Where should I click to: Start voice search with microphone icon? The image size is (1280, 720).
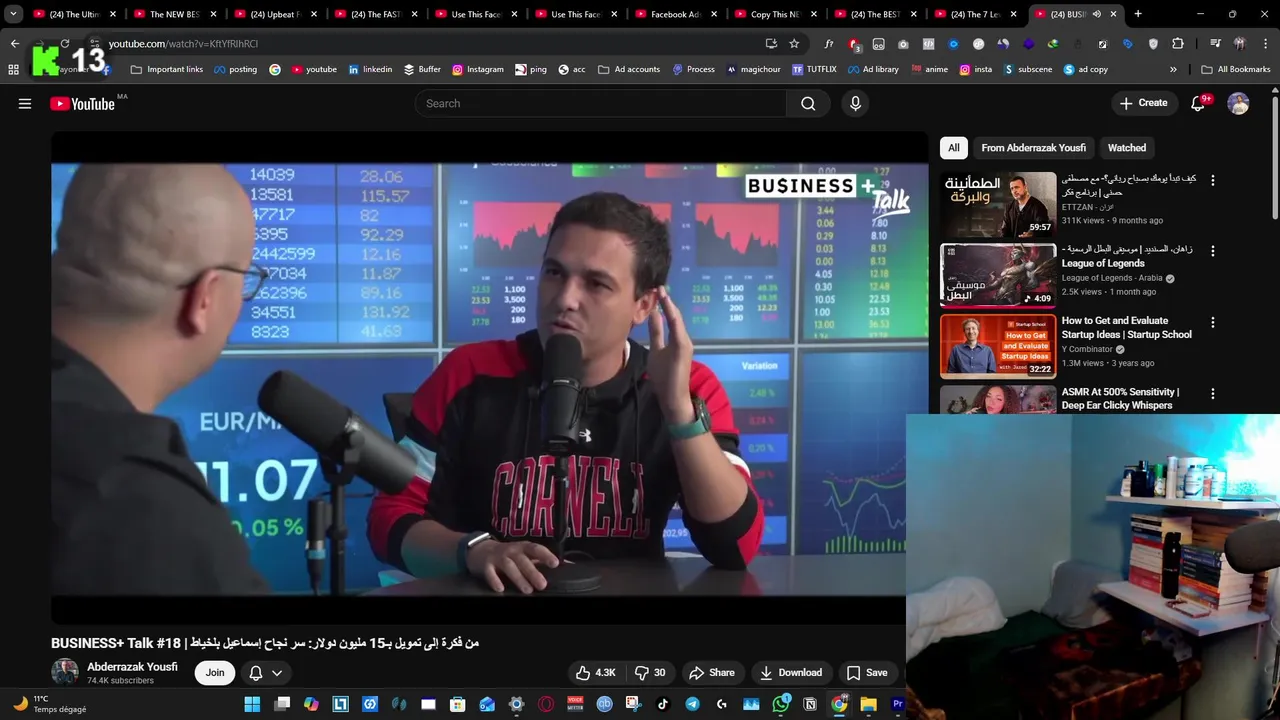(x=855, y=104)
